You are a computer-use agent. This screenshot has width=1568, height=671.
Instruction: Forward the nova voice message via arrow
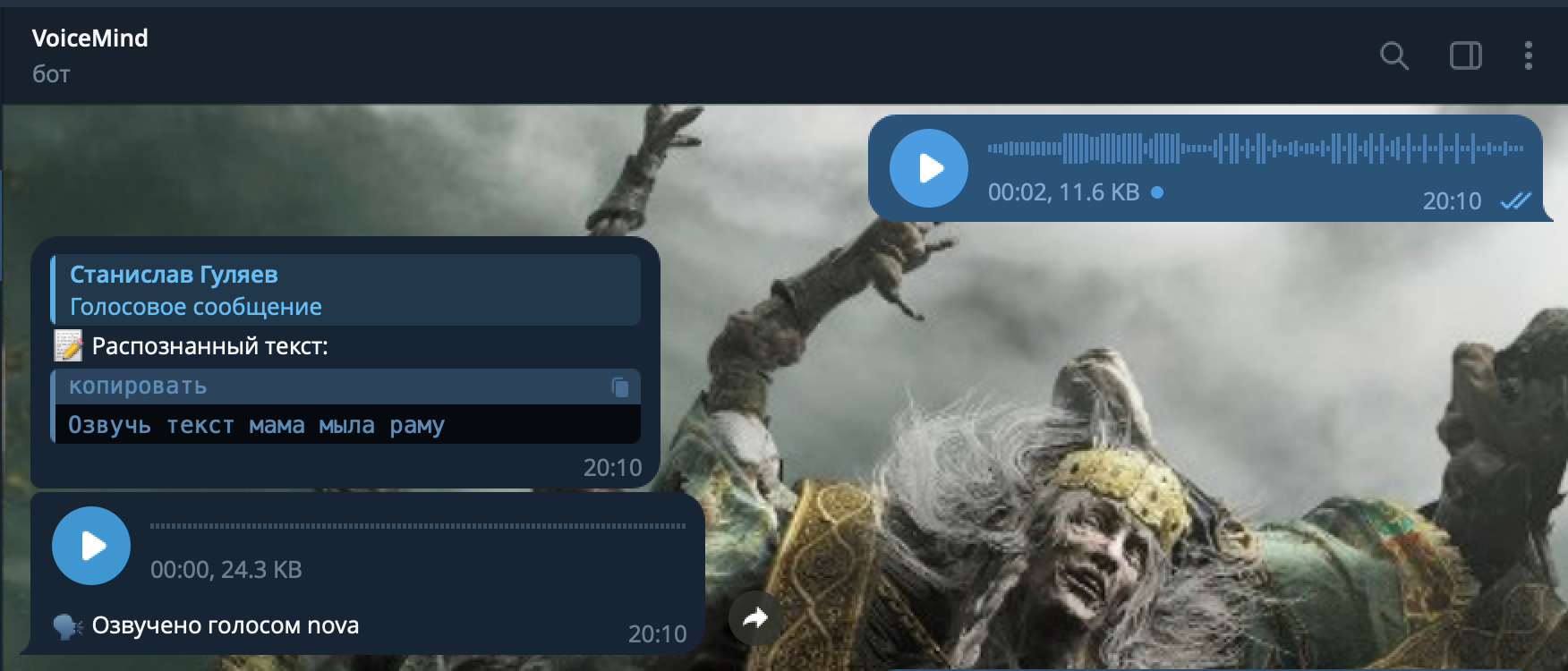pyautogui.click(x=756, y=617)
